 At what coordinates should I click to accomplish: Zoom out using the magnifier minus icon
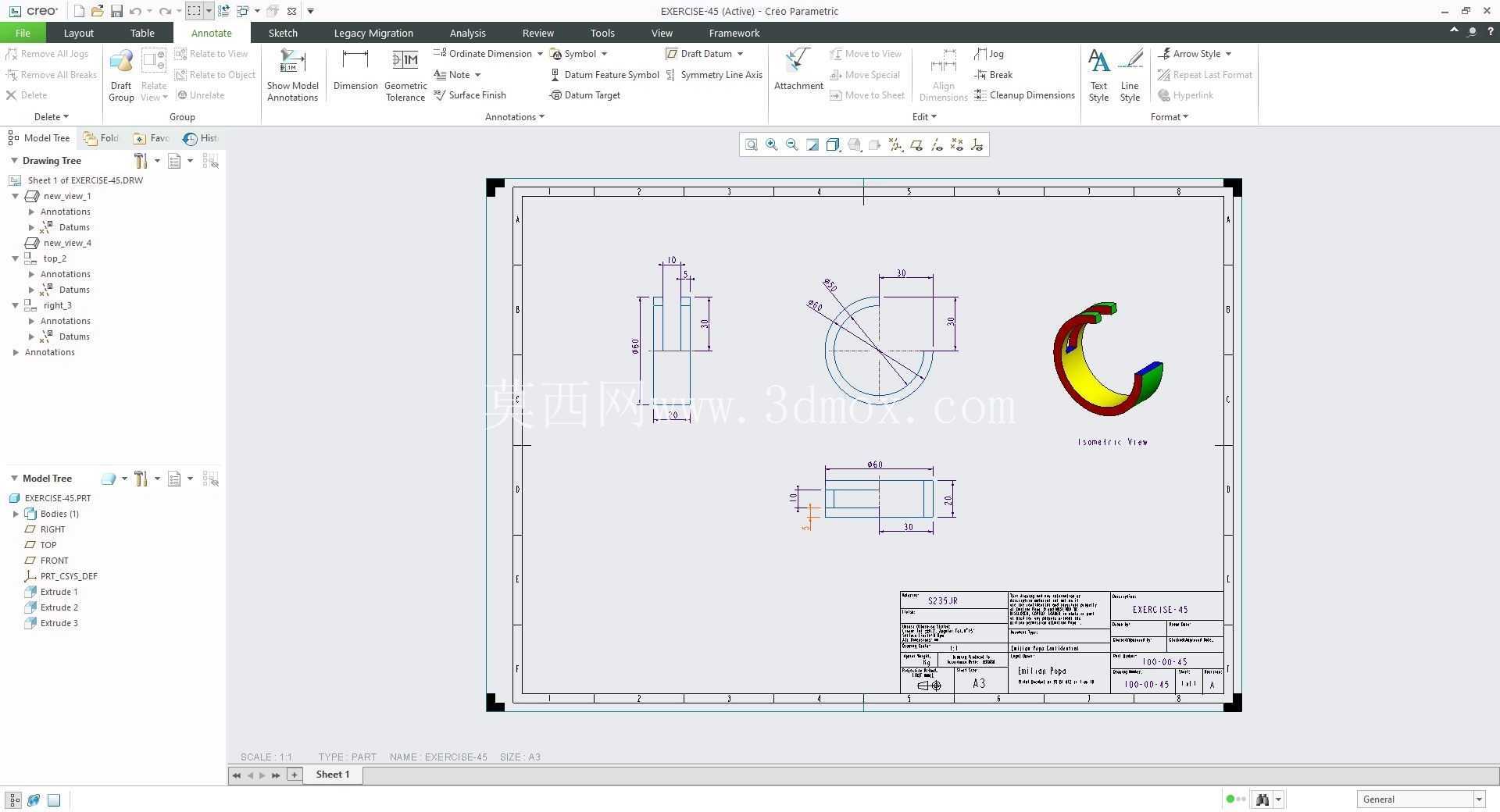point(792,144)
